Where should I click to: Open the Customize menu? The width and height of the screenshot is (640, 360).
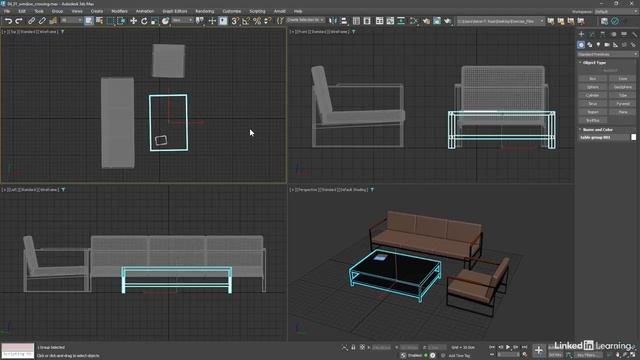(231, 11)
